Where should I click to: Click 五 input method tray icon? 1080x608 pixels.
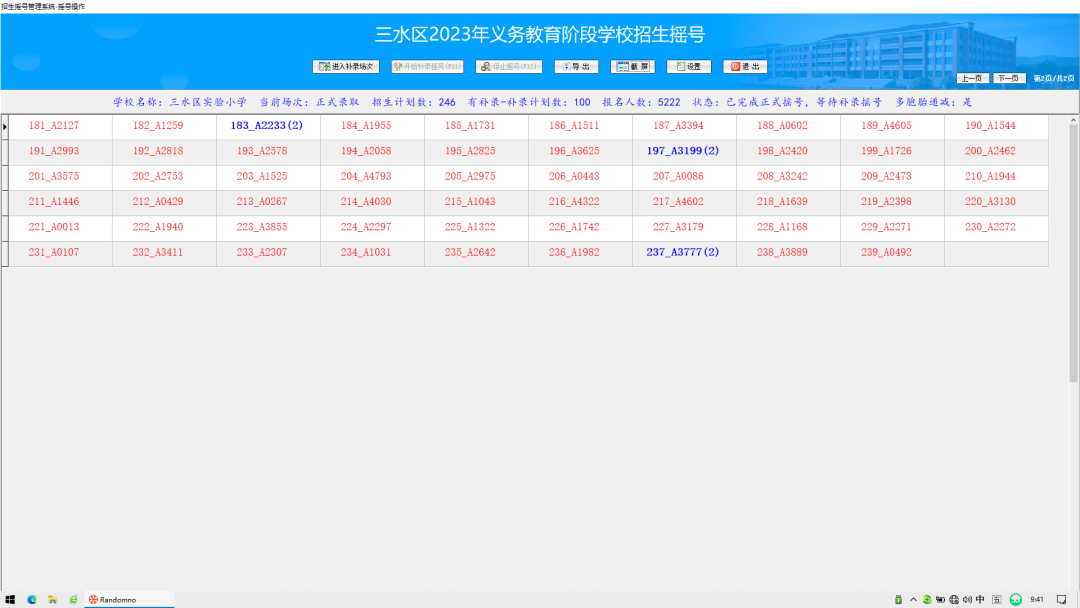point(997,600)
